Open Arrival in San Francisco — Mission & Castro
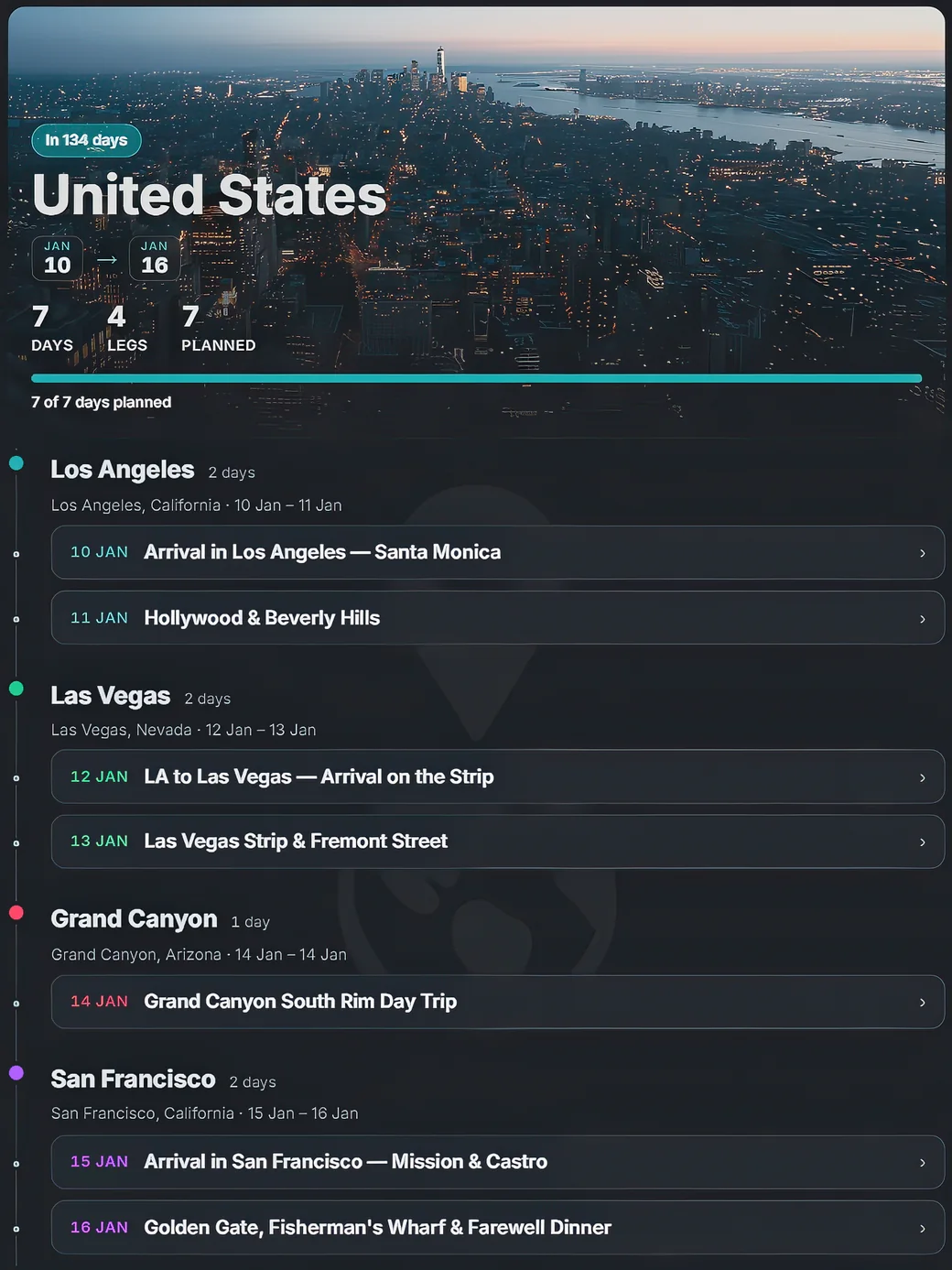The image size is (952, 1270). (498, 1162)
